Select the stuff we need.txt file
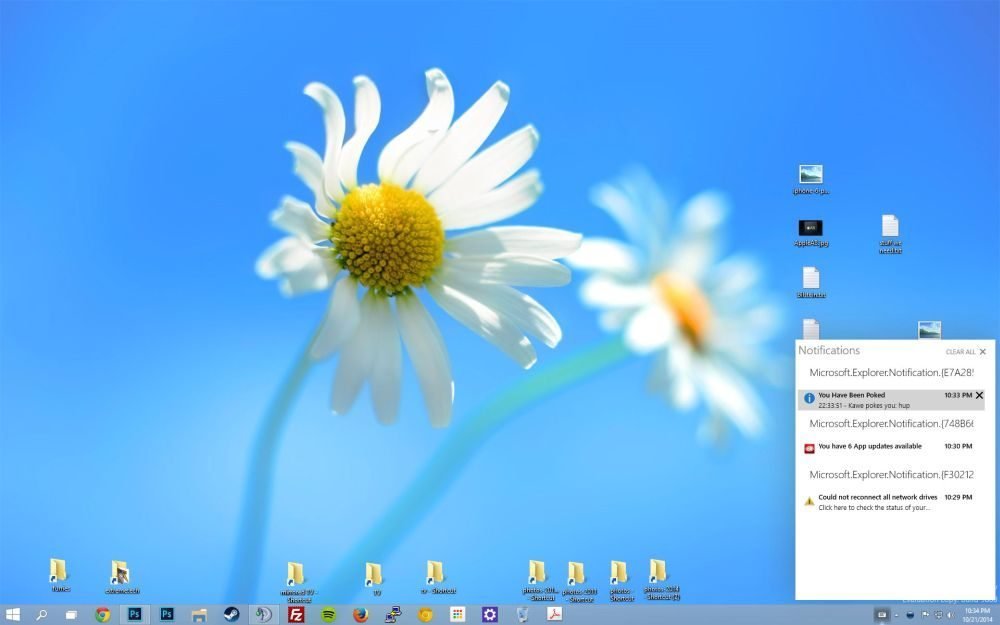The width and height of the screenshot is (1000, 625). (x=890, y=234)
